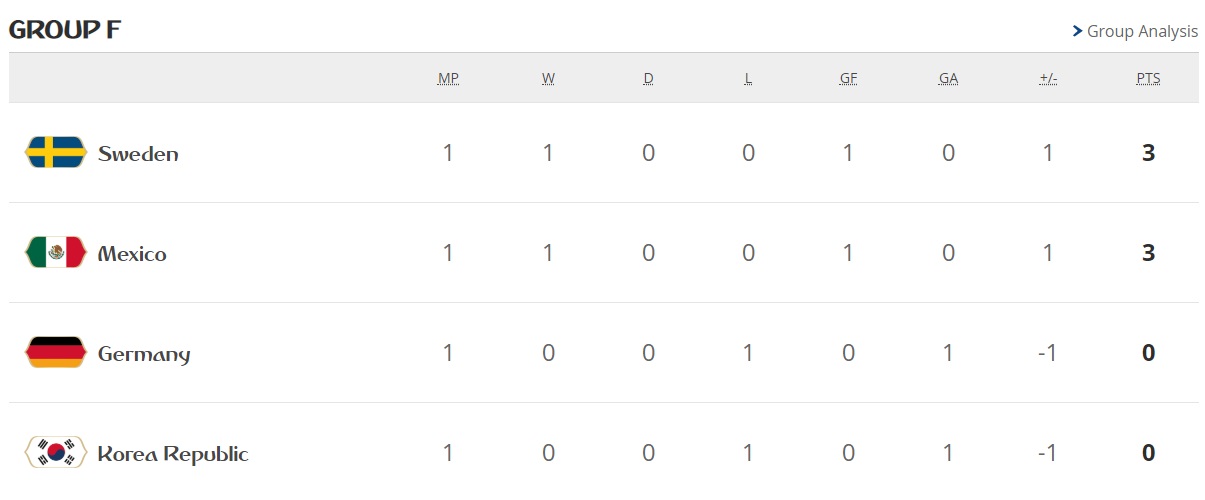Click the Korea Republic flag icon
The image size is (1205, 500).
[56, 453]
